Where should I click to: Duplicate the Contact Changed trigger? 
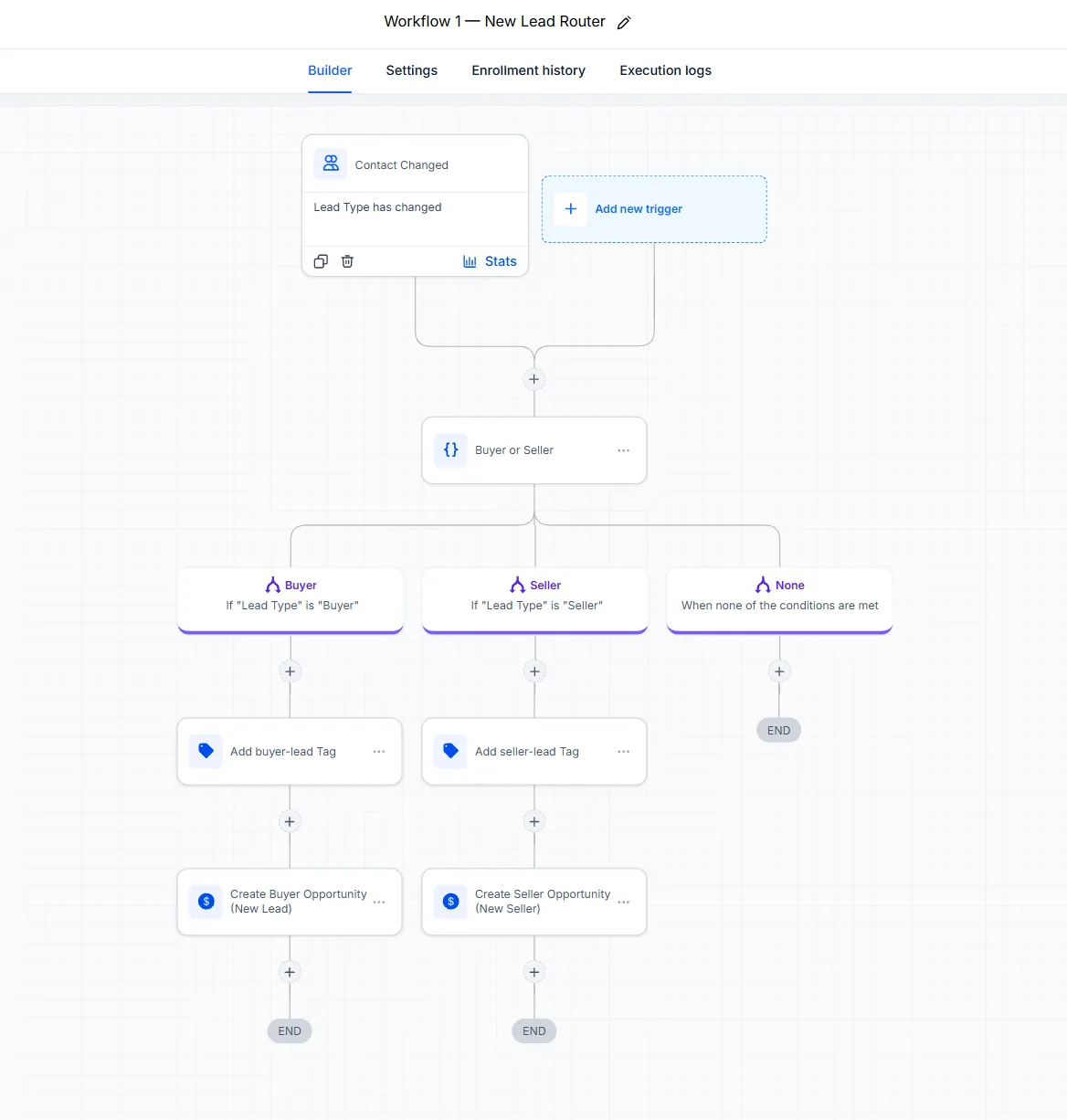[321, 261]
